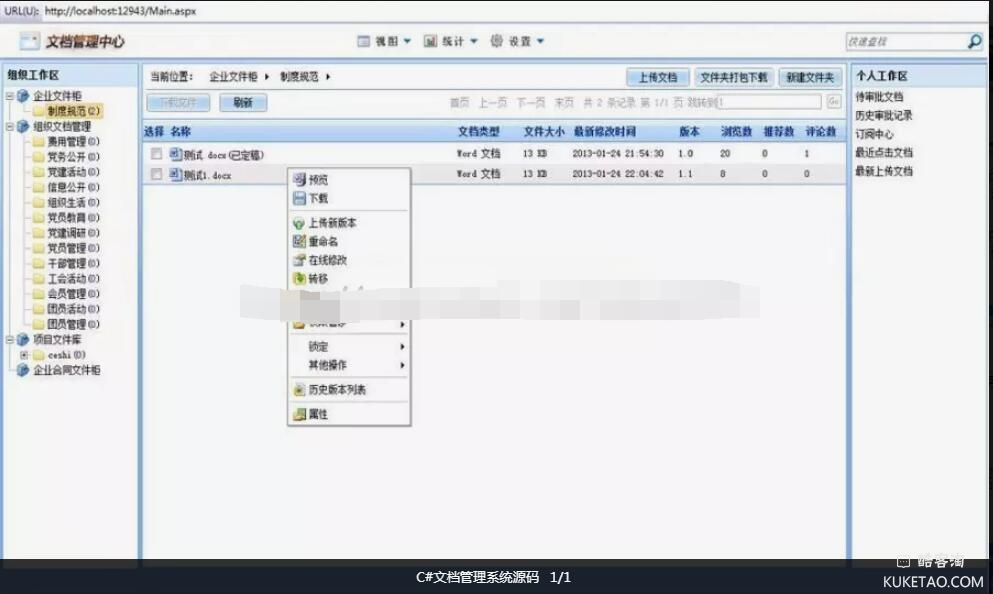The image size is (993, 594).
Task: Open the 锁定 submenu
Action: tap(349, 346)
